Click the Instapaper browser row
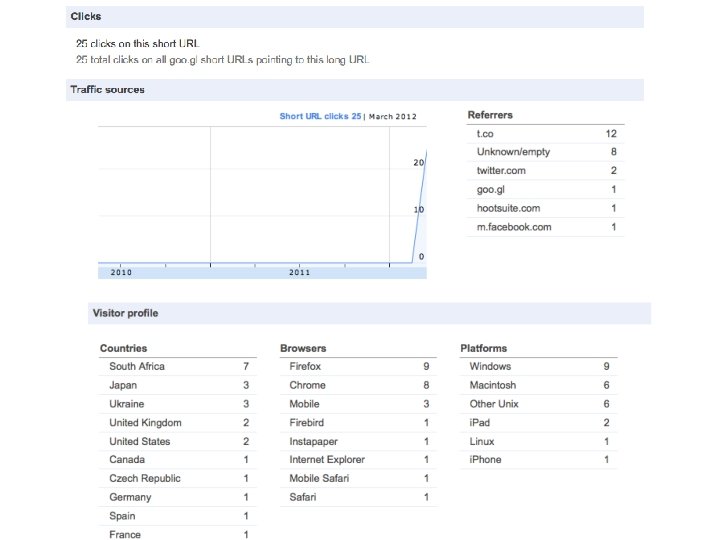This screenshot has height=540, width=720. [x=313, y=441]
